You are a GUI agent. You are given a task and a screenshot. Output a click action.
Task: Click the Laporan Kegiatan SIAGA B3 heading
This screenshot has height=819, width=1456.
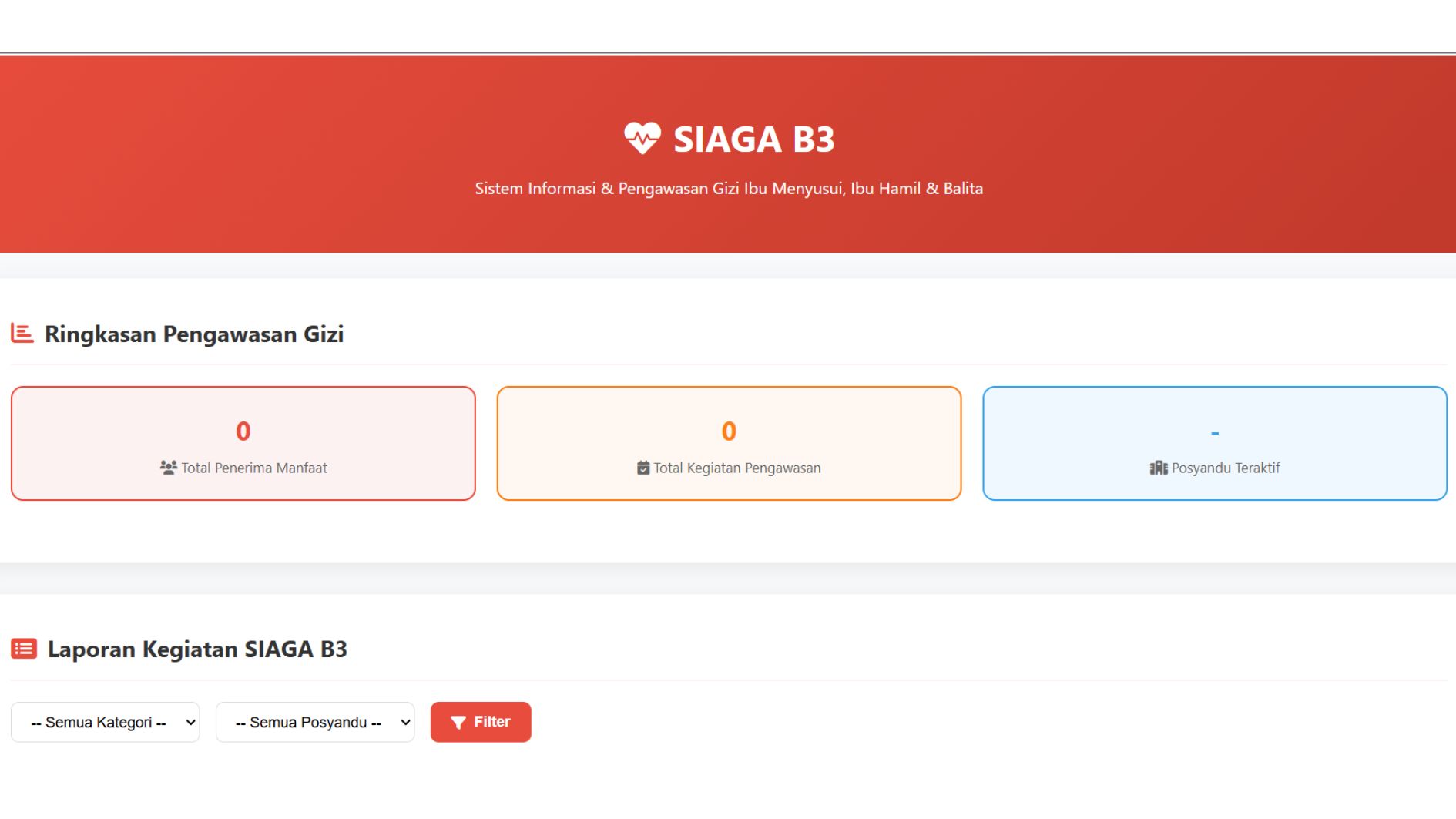[x=197, y=649]
